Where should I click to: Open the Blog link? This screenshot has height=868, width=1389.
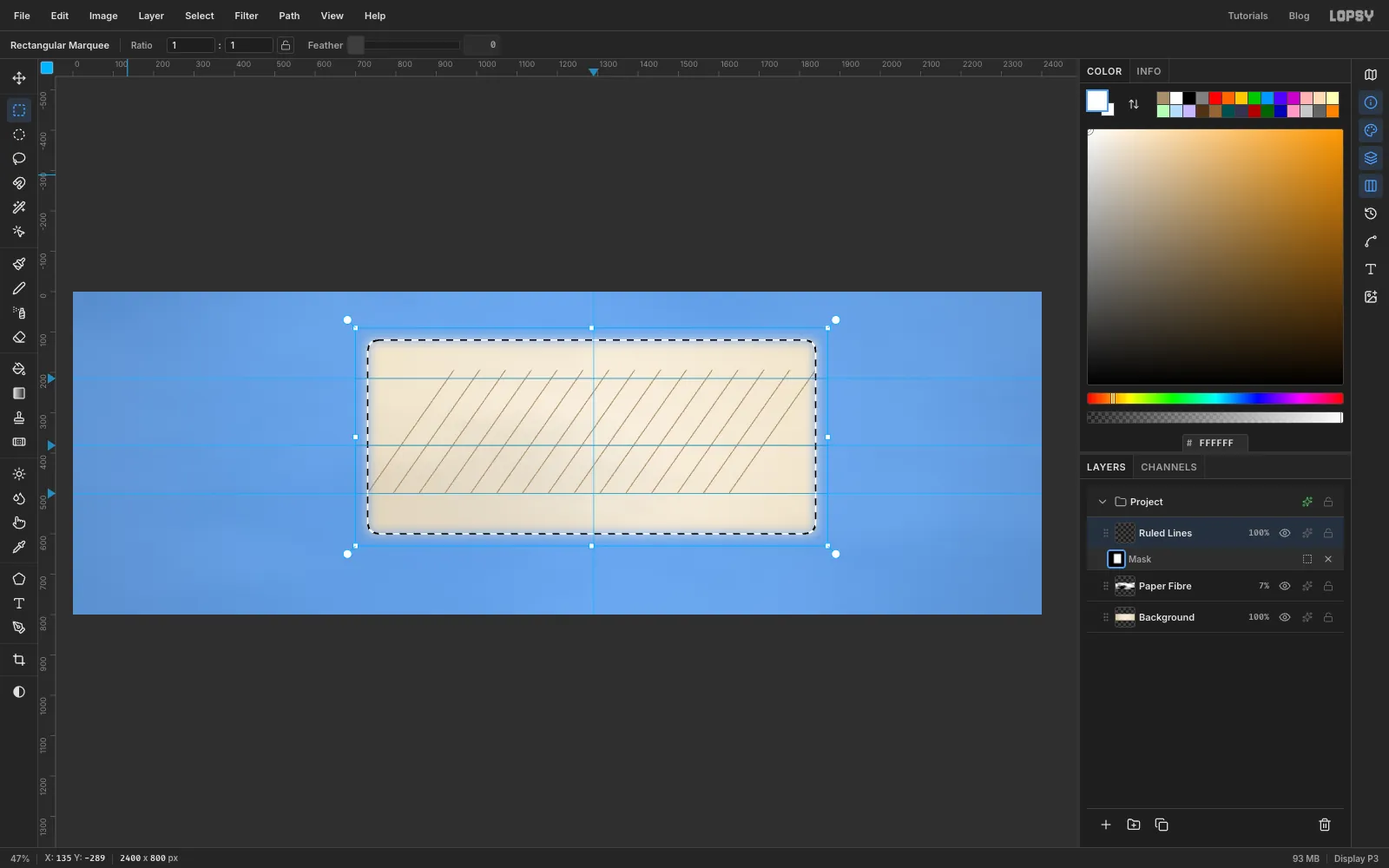(x=1299, y=16)
